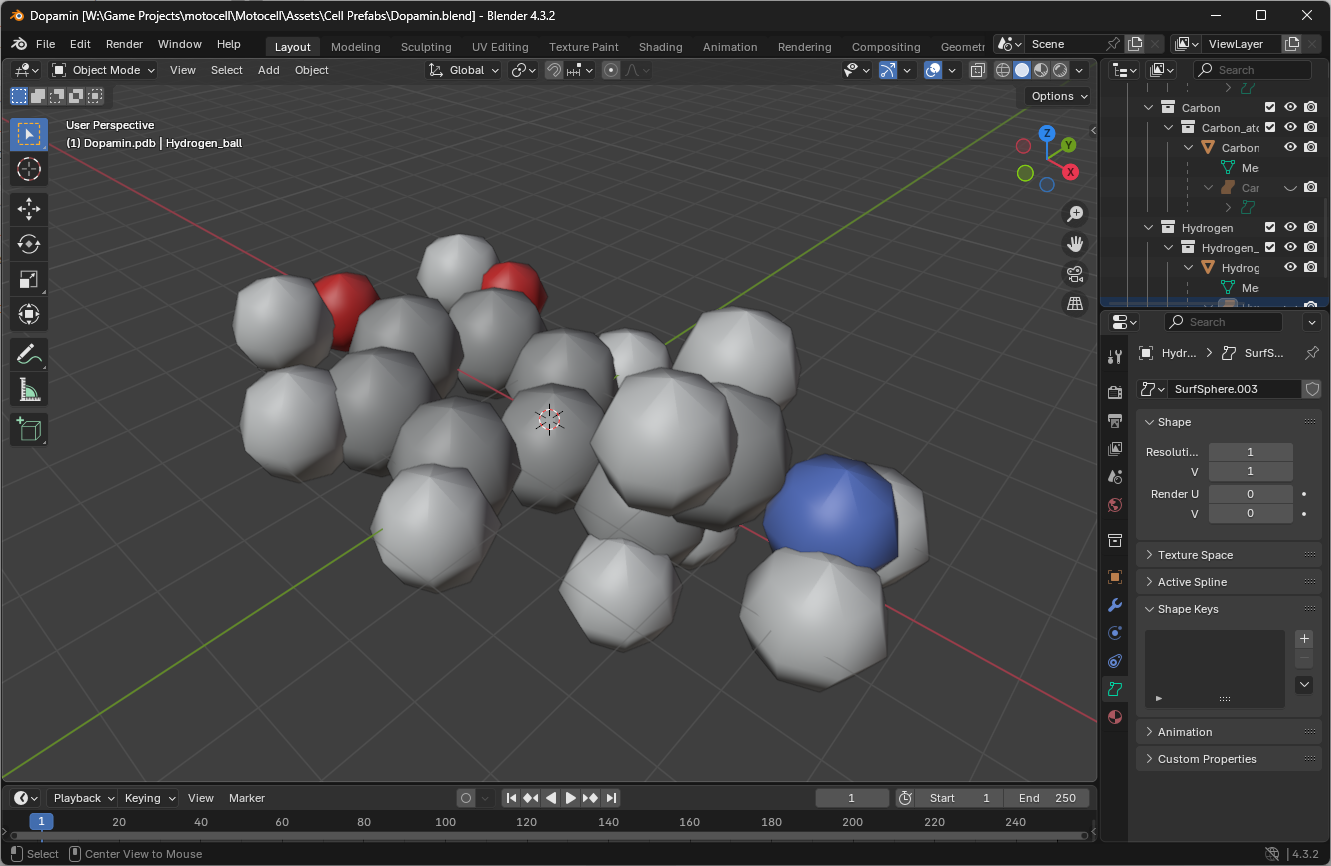Open the Render menu
Screen dimensions: 1331x866
pyautogui.click(x=124, y=44)
